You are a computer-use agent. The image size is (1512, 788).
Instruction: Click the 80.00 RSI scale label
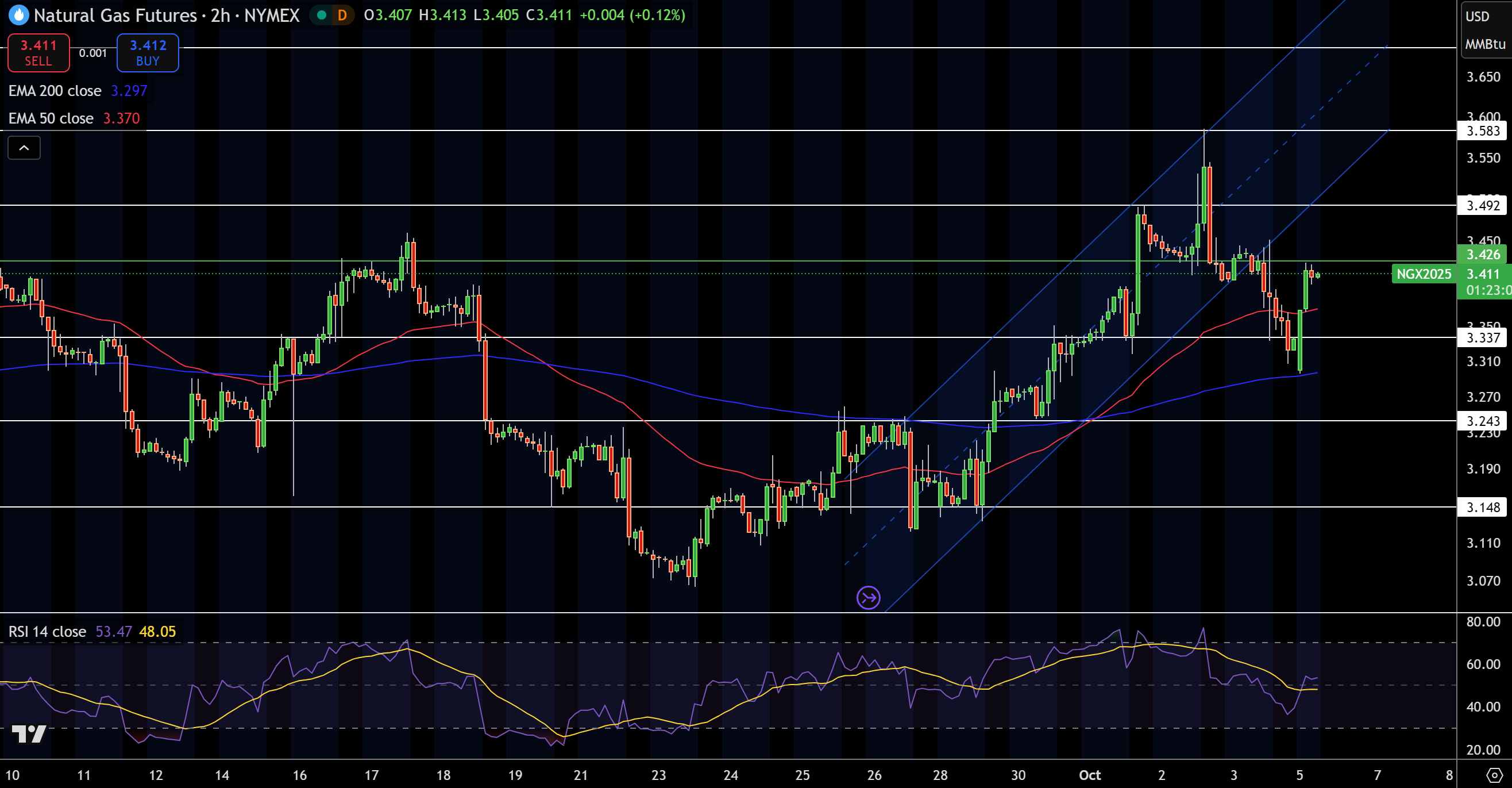pos(1483,622)
